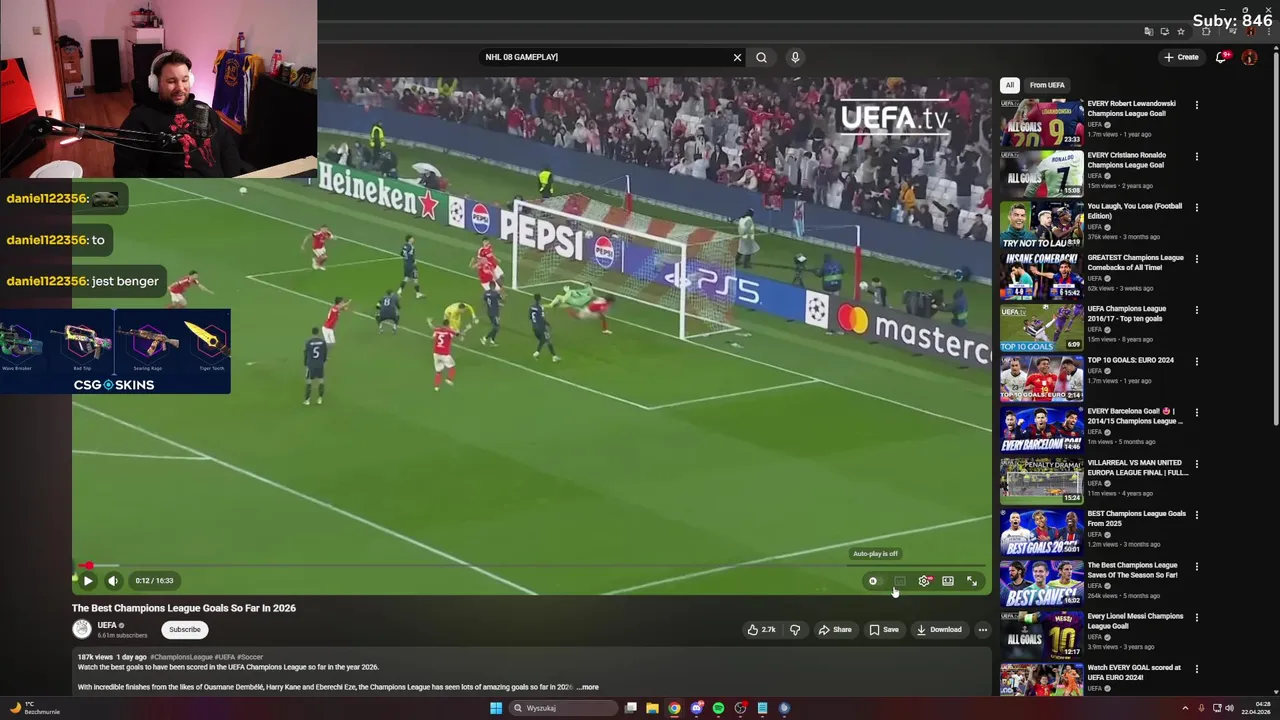This screenshot has height=720, width=1280.
Task: Open the player settings gear
Action: [924, 581]
